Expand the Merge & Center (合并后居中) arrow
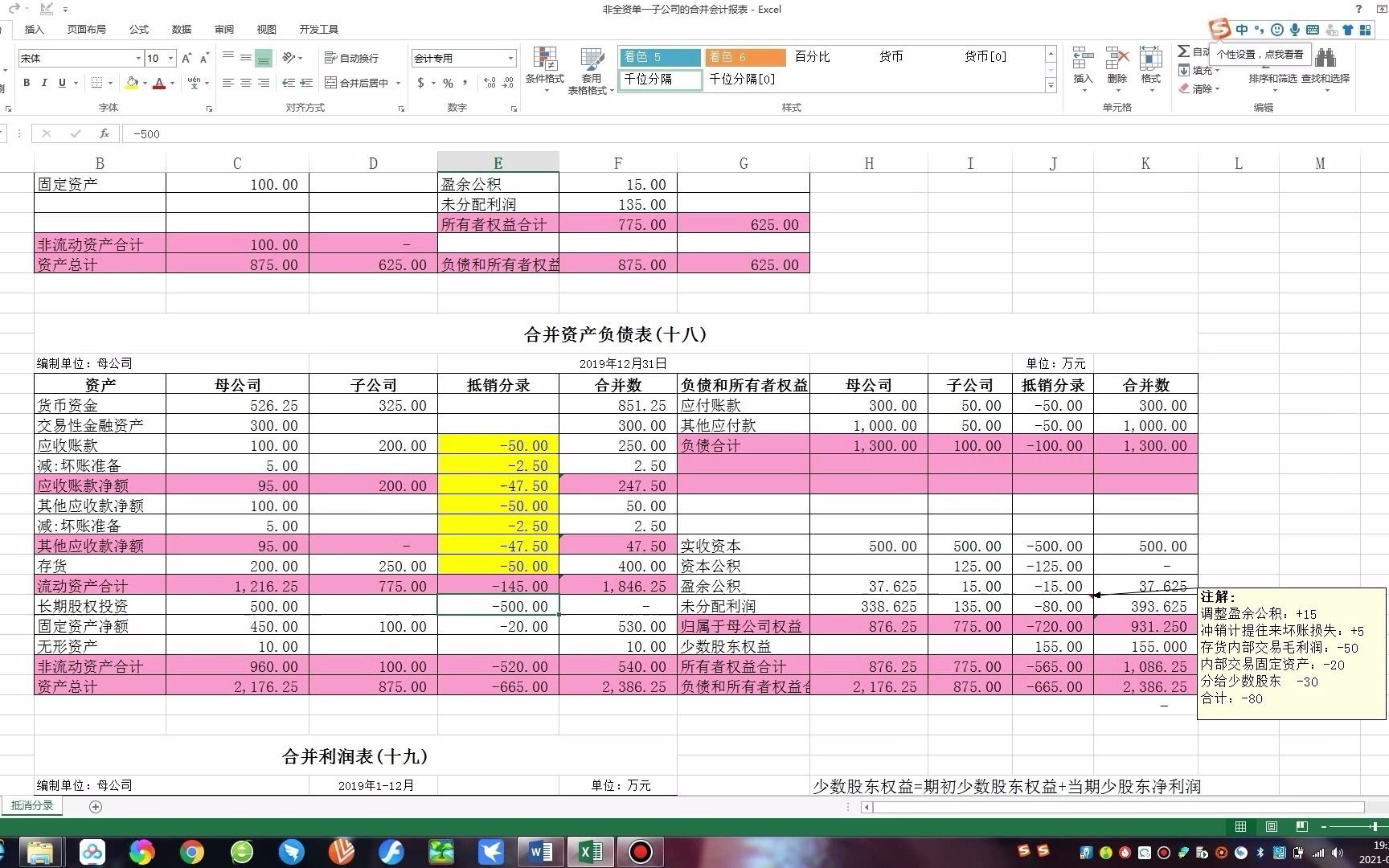The height and width of the screenshot is (868, 1389). coord(398,83)
